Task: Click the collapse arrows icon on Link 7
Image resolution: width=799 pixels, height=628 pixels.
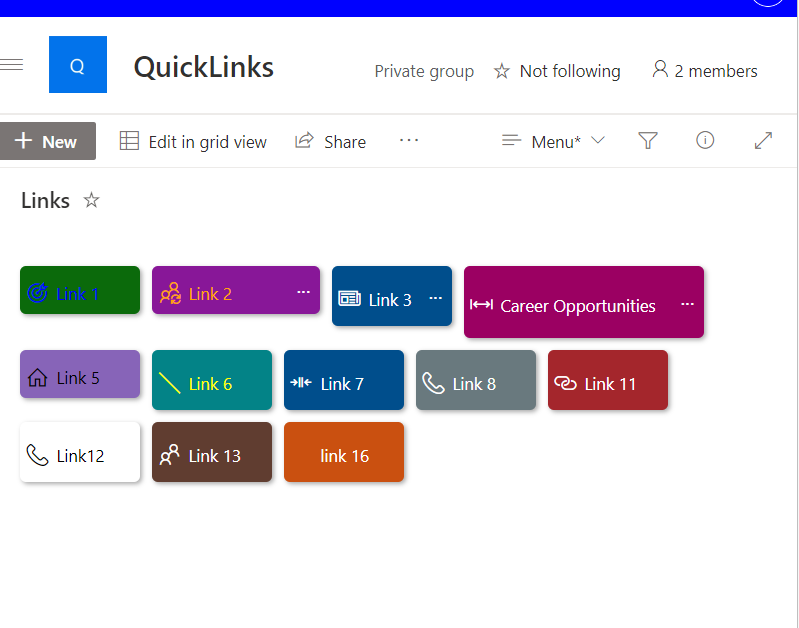Action: click(301, 382)
